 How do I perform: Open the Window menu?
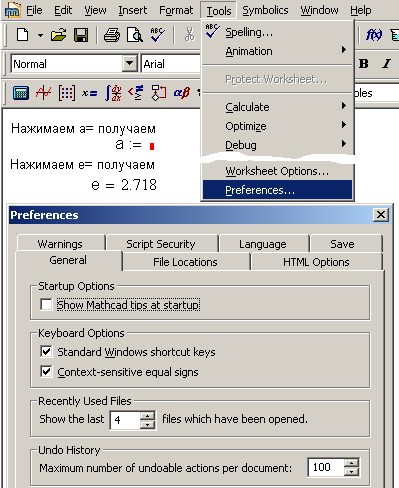[319, 10]
